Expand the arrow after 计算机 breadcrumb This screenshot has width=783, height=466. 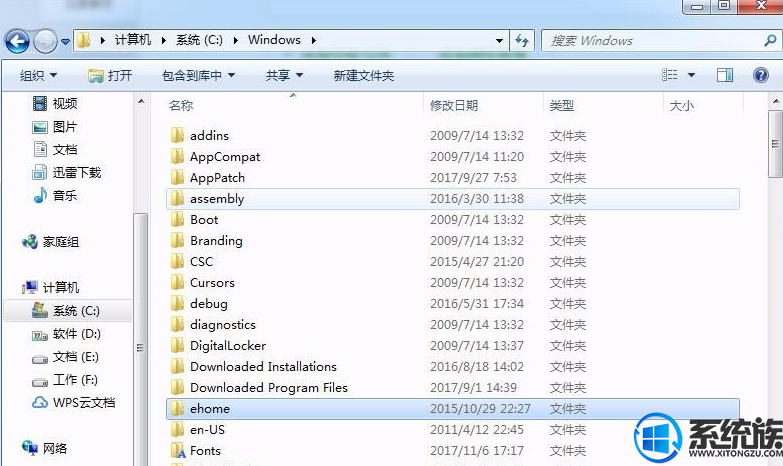click(163, 40)
